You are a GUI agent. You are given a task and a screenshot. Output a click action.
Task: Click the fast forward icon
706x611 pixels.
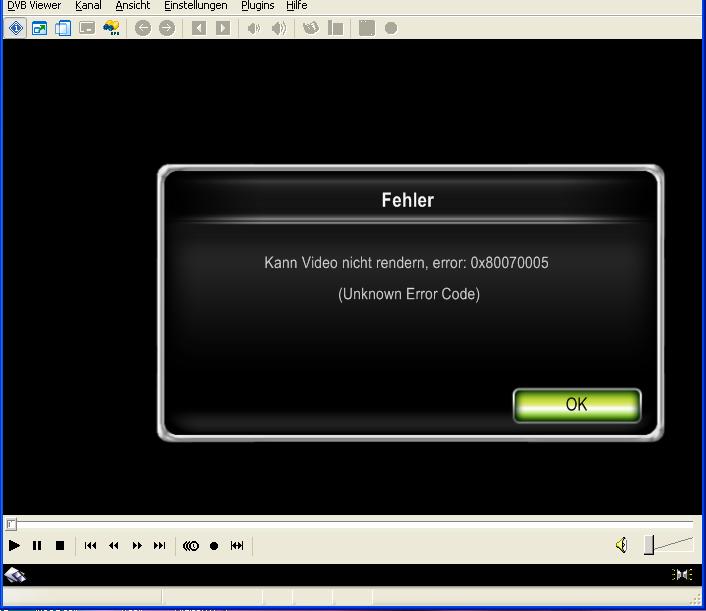[137, 546]
